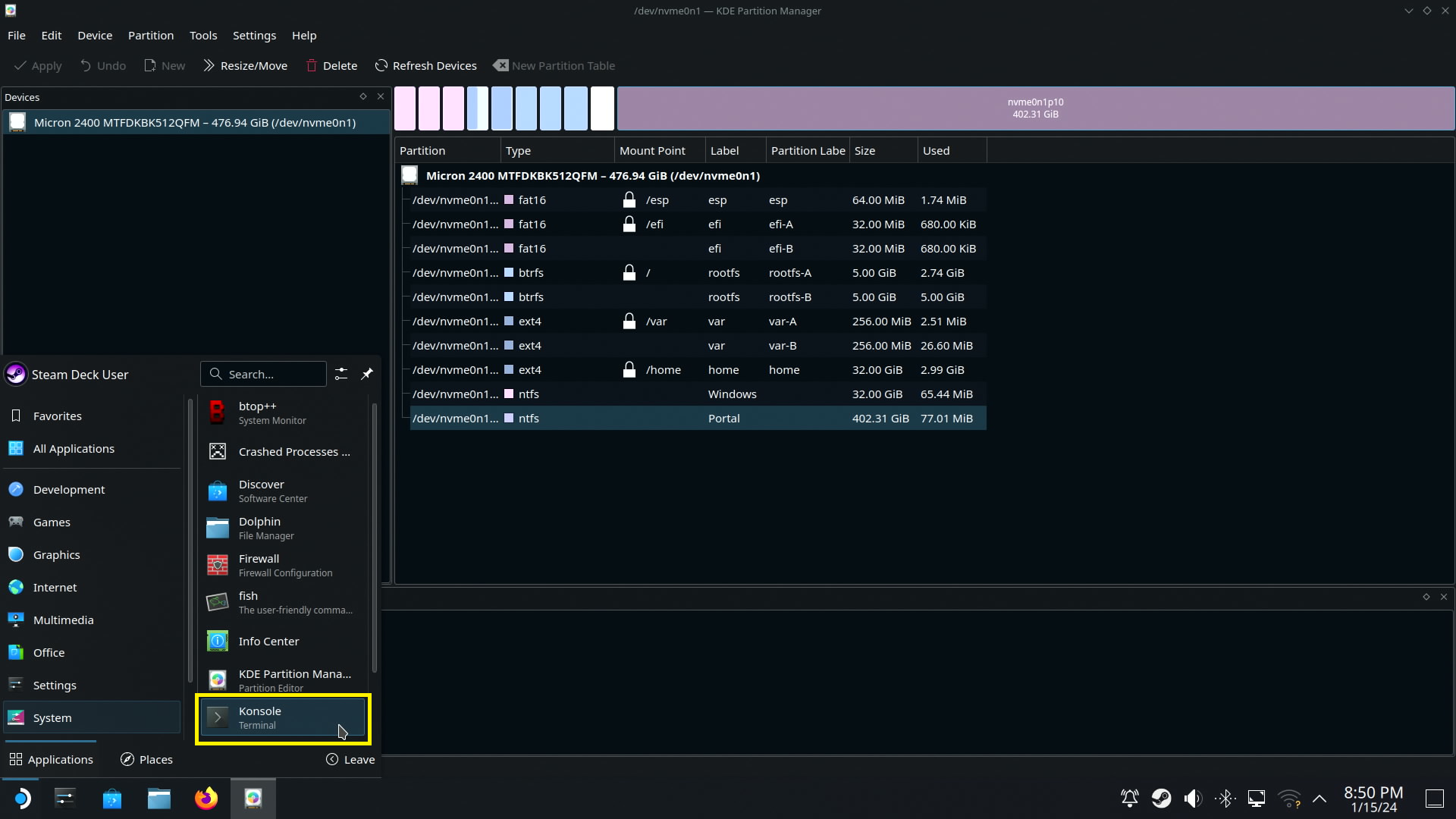The image size is (1456, 819).
Task: Select the nvme0n1p10 402.31 GiB partition bar
Action: pos(1035,108)
